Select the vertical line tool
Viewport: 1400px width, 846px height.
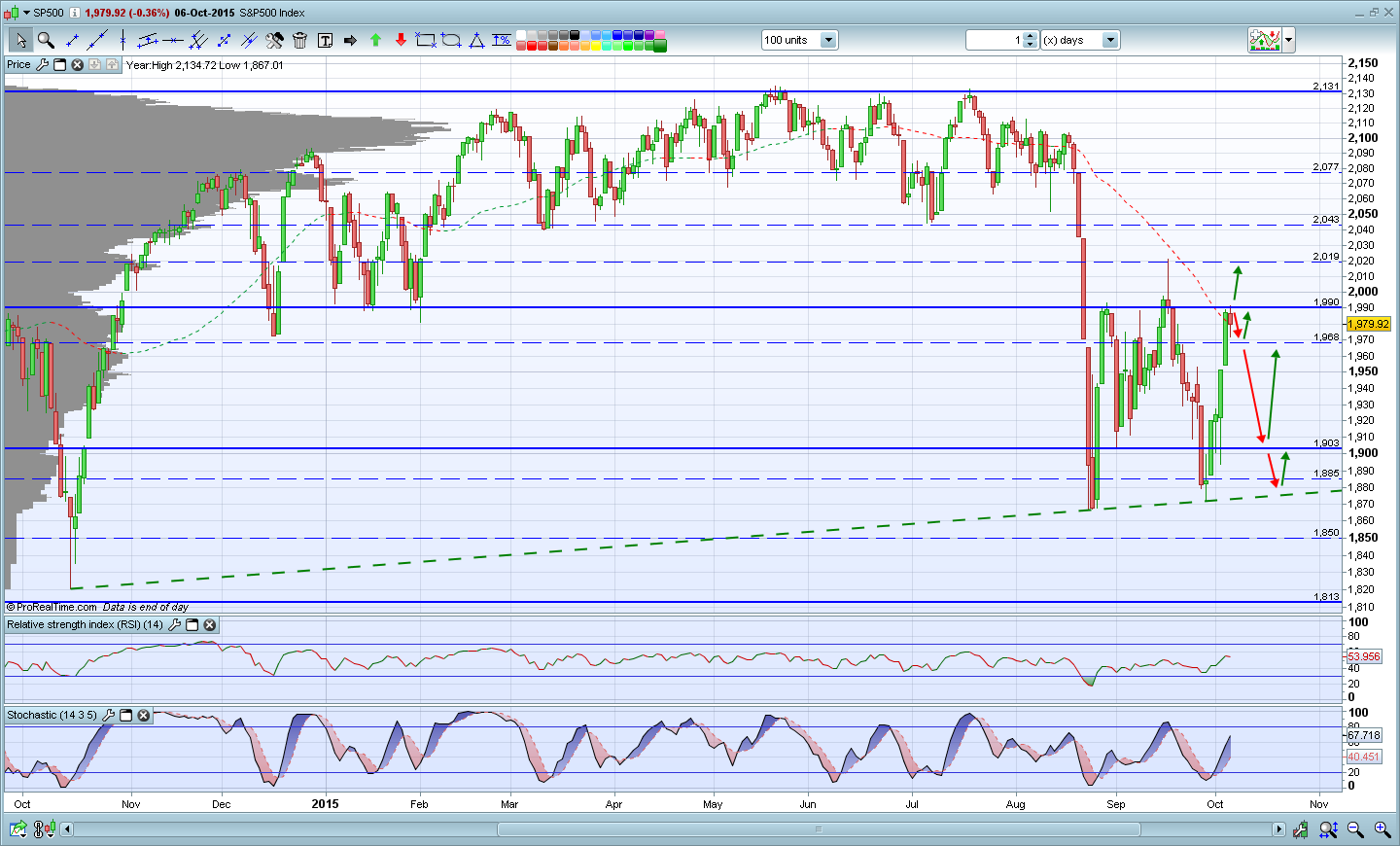click(122, 40)
